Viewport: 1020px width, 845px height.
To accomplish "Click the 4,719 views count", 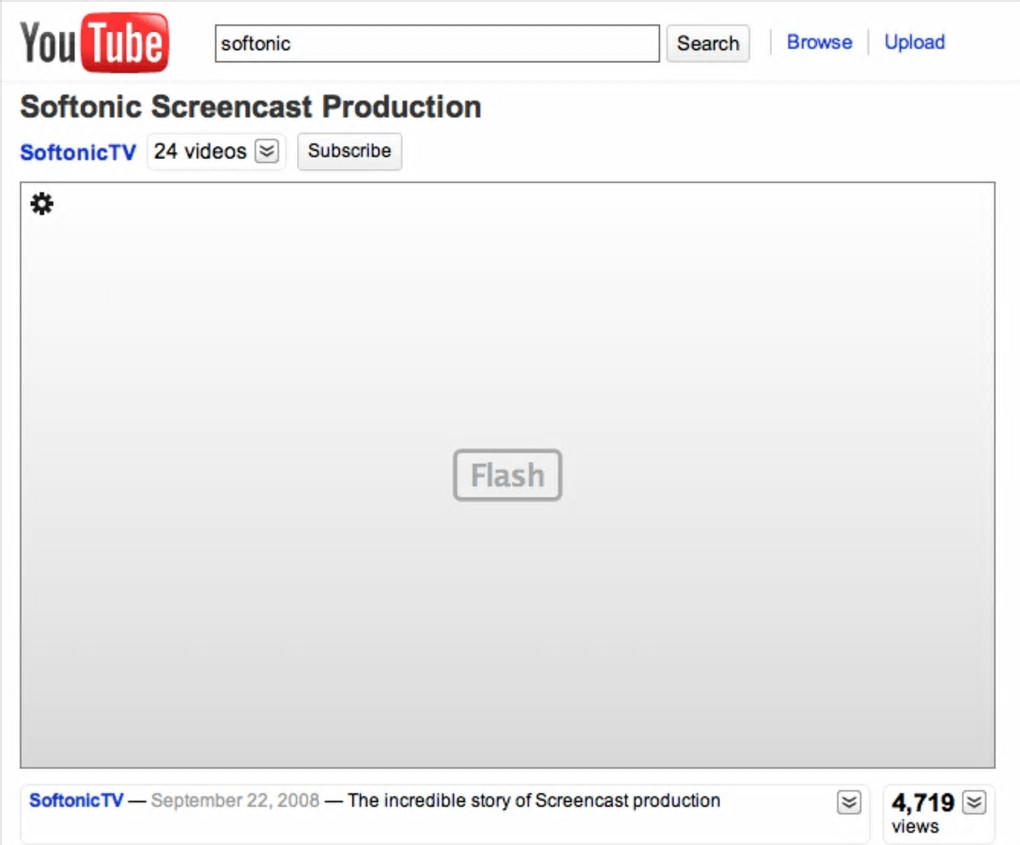I will pyautogui.click(x=922, y=803).
